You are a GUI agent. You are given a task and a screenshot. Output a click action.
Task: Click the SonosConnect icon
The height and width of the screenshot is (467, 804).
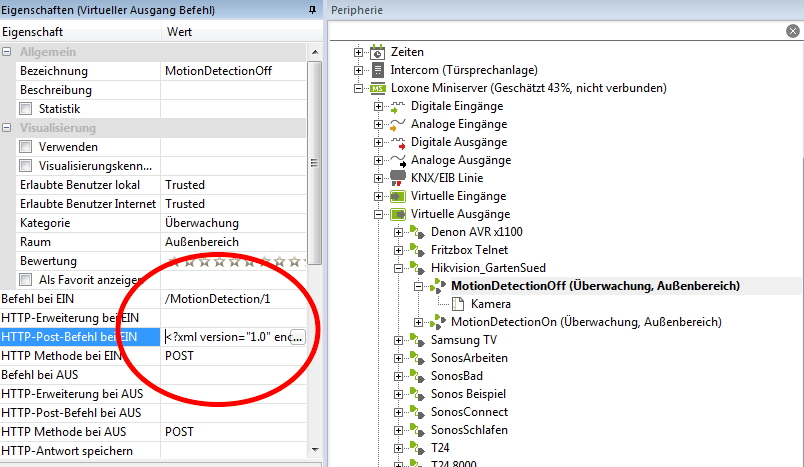(417, 412)
